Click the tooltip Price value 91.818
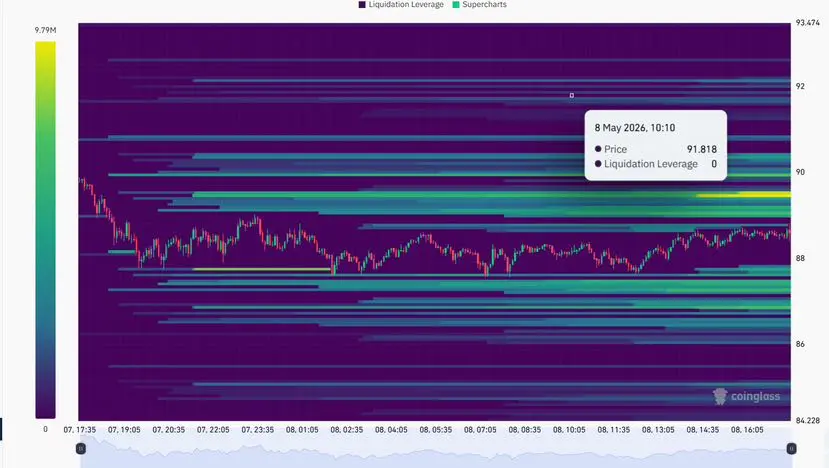 (x=702, y=149)
